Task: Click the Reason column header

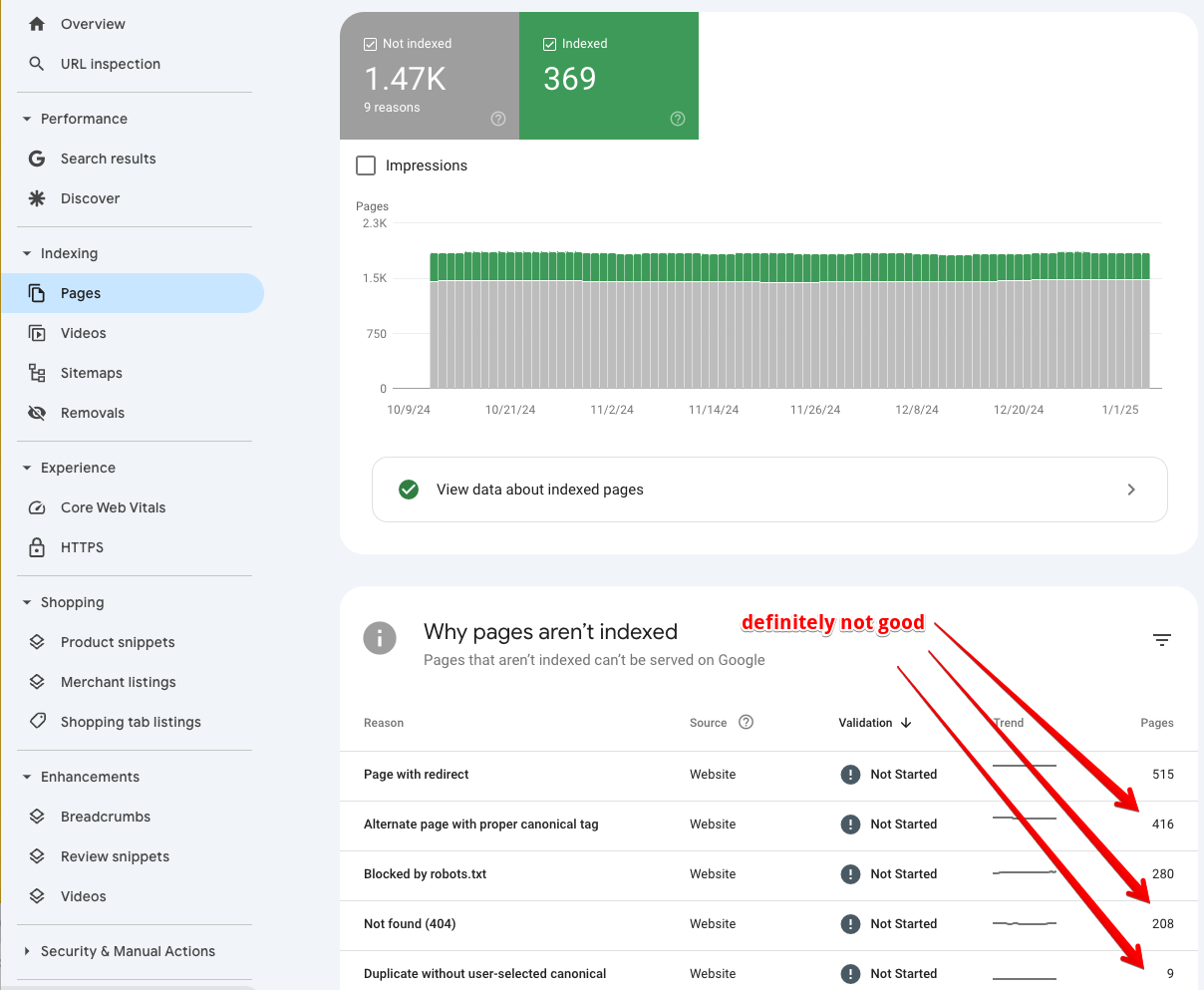Action: pyautogui.click(x=384, y=723)
